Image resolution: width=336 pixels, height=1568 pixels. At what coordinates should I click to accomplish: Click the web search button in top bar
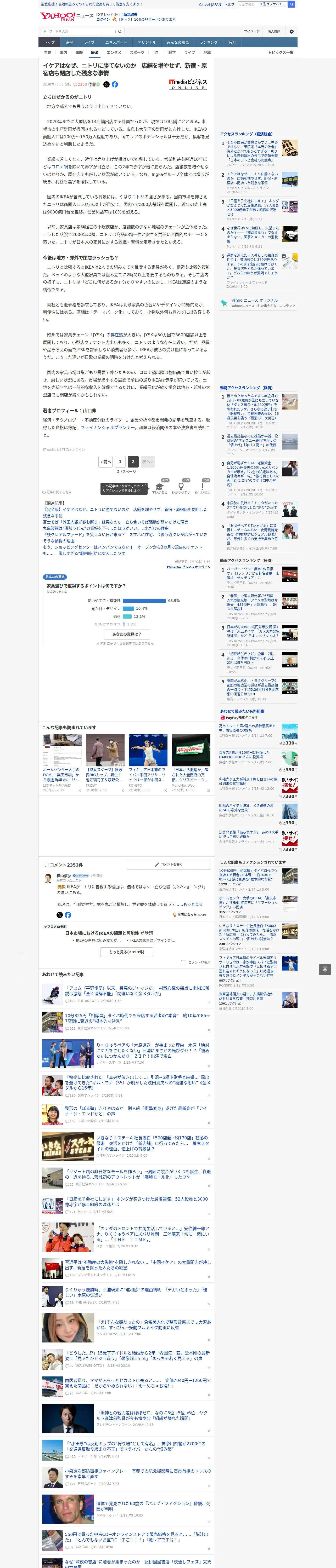[292, 4]
